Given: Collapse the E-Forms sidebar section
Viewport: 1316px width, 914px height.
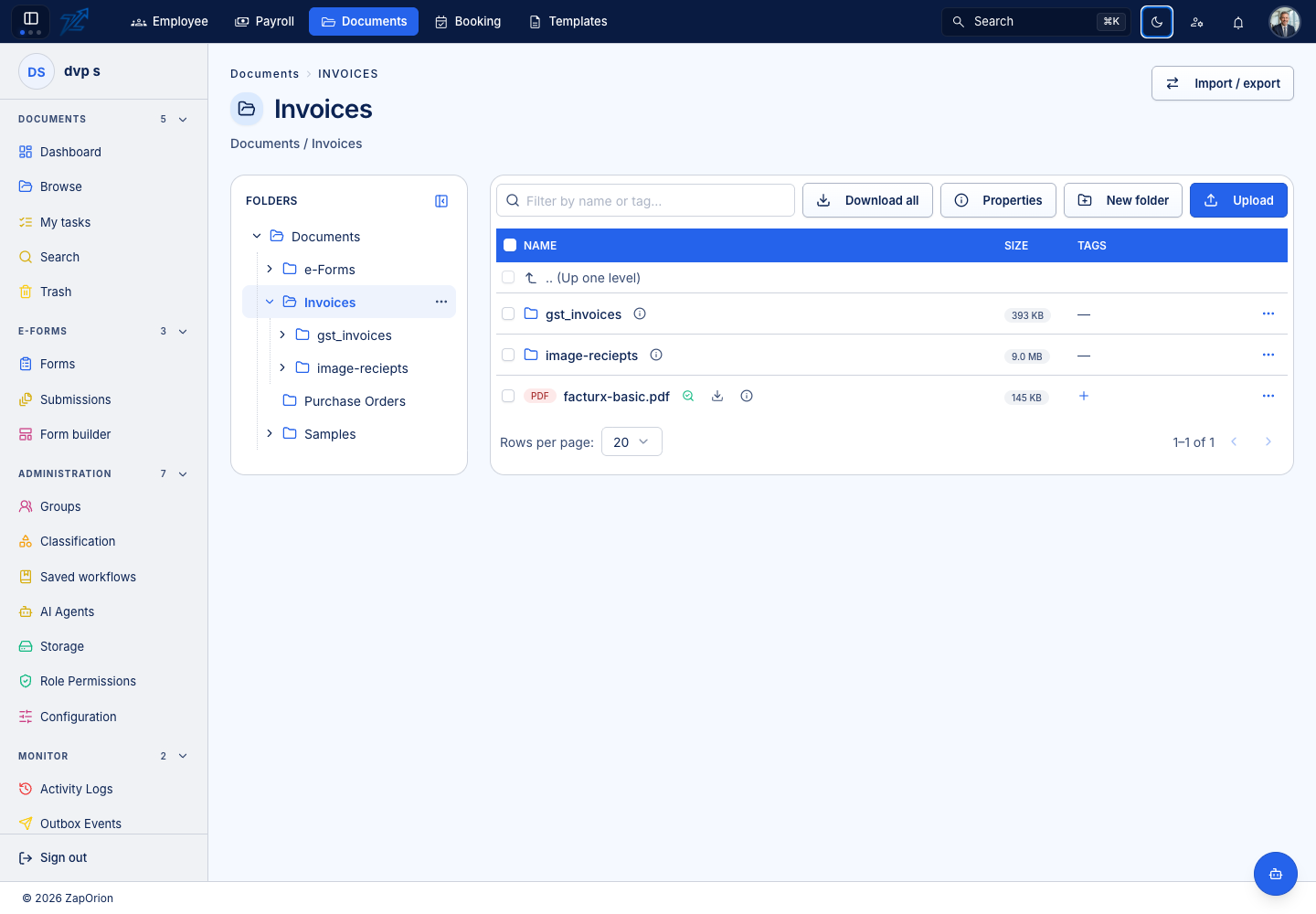Looking at the screenshot, I should (x=183, y=332).
